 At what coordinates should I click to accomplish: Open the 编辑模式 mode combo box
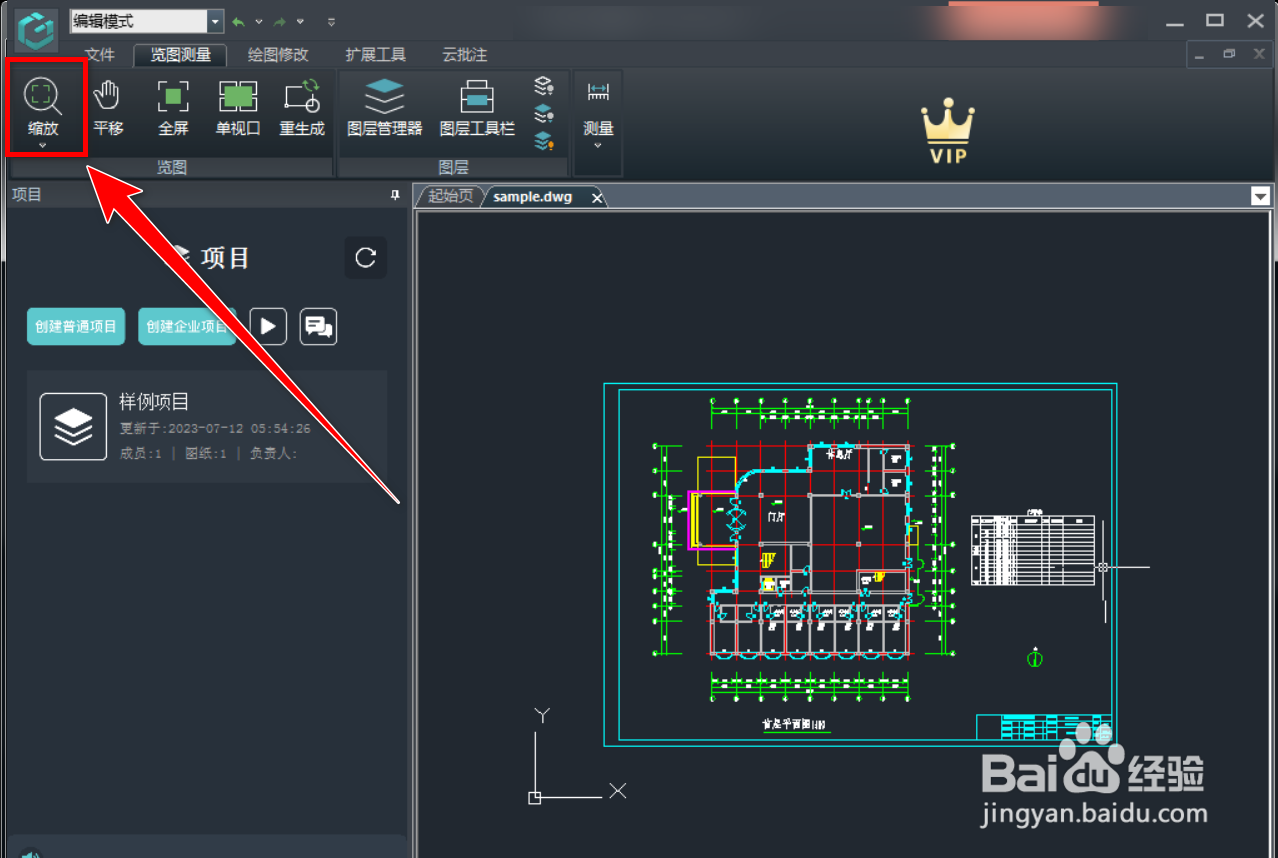[147, 21]
